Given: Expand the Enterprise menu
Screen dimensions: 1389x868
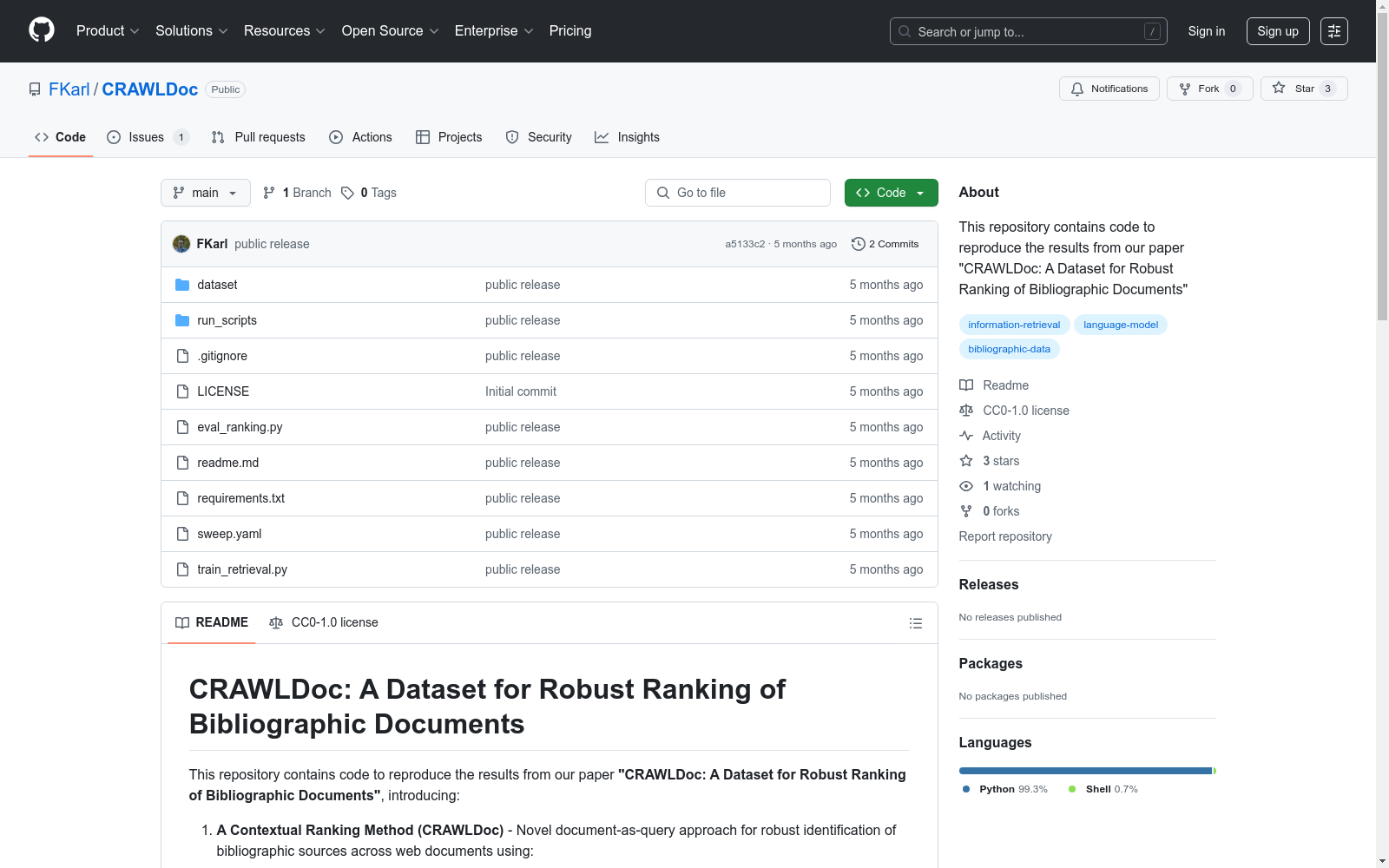Looking at the screenshot, I should coord(494,30).
